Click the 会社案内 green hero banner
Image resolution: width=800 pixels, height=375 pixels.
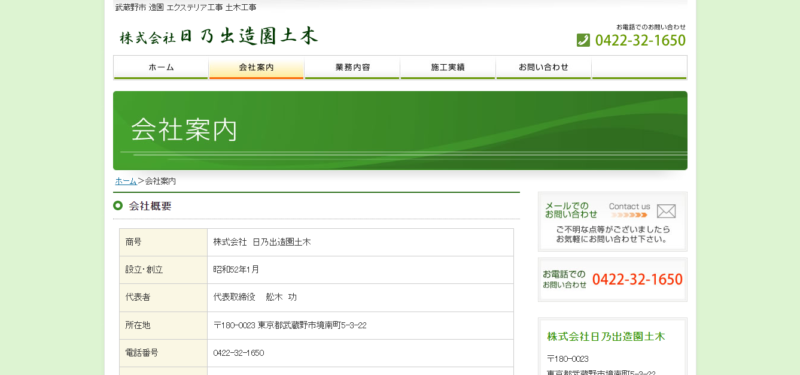click(x=400, y=131)
